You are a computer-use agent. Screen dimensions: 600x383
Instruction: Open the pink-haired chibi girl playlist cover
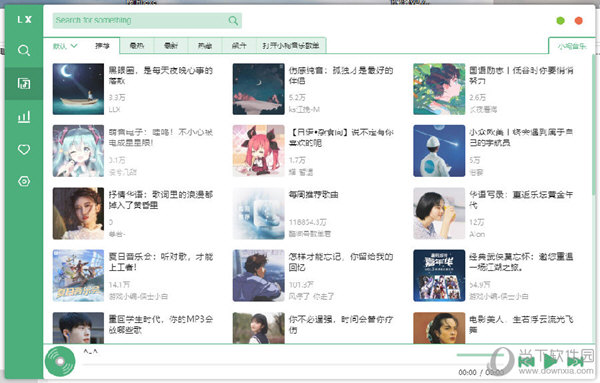click(259, 151)
